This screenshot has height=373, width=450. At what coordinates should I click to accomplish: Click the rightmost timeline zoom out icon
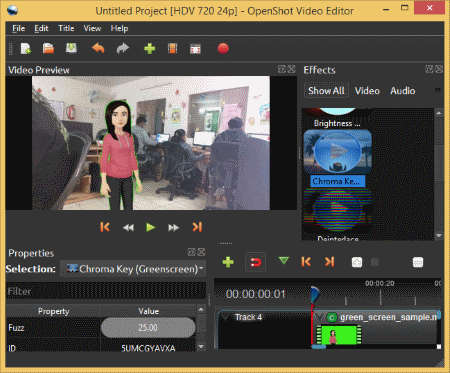coord(418,262)
